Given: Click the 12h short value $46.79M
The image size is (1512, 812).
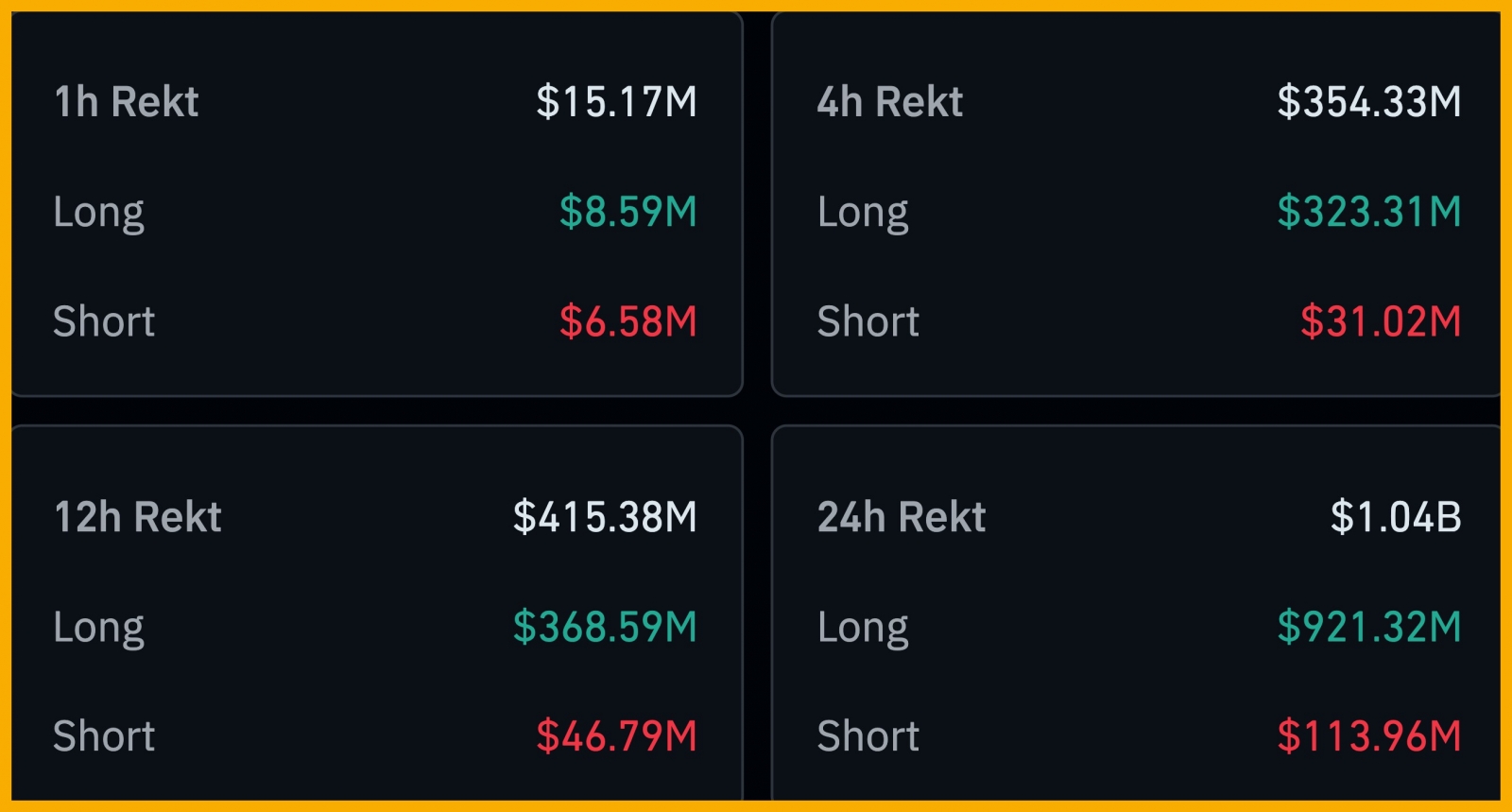Looking at the screenshot, I should 616,736.
